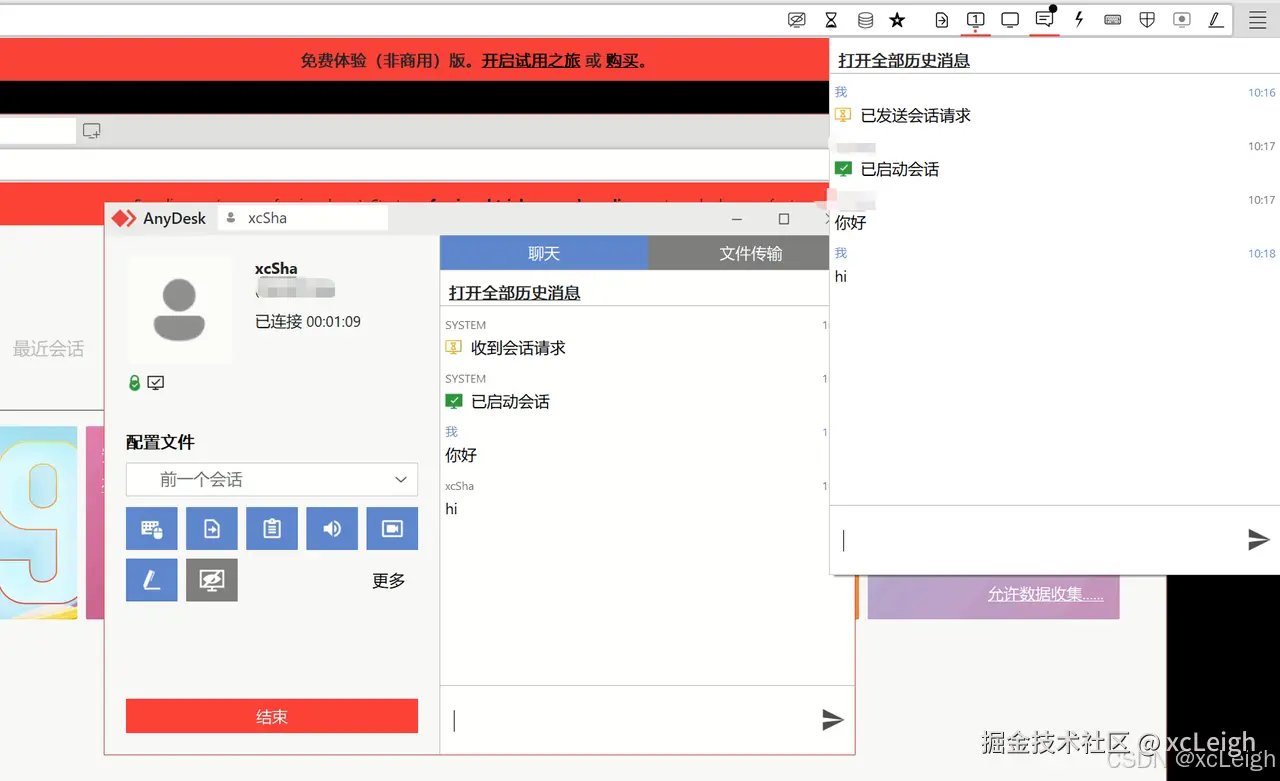1280x781 pixels.
Task: Toggle file transfer permission button
Action: click(x=212, y=529)
